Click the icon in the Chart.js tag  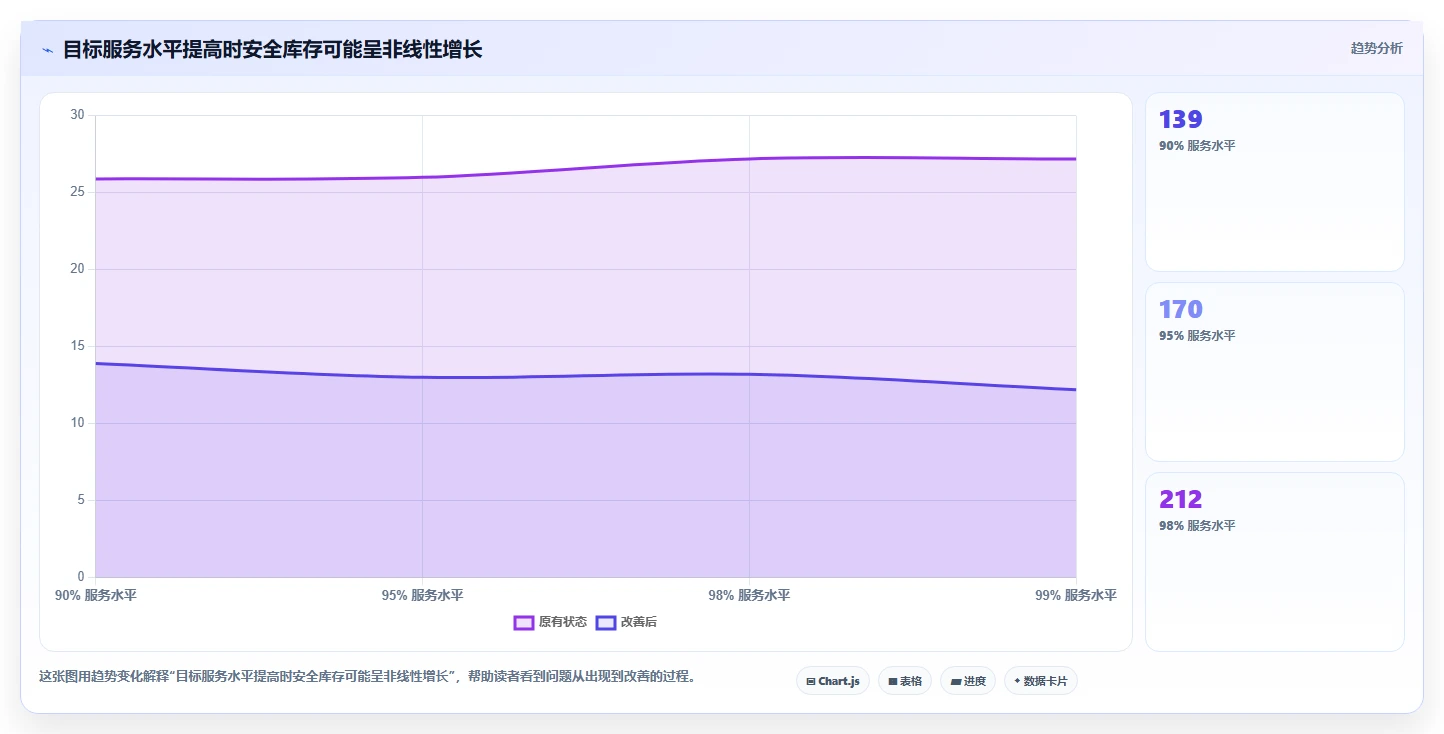(x=811, y=681)
